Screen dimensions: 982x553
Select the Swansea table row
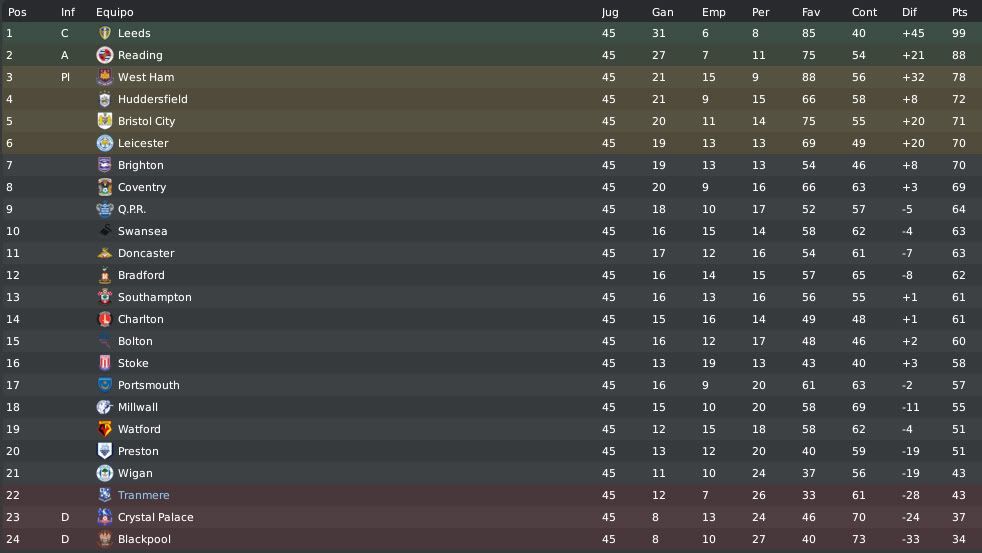491,231
